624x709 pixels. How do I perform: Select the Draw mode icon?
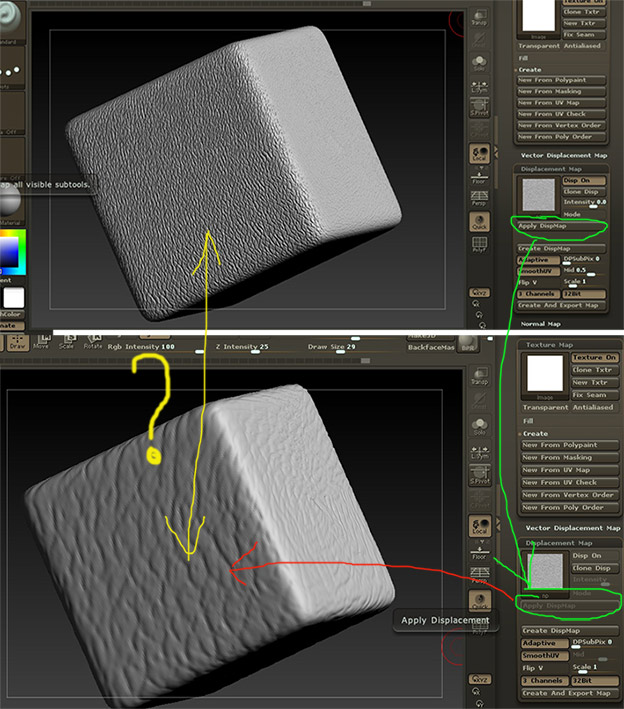17,342
